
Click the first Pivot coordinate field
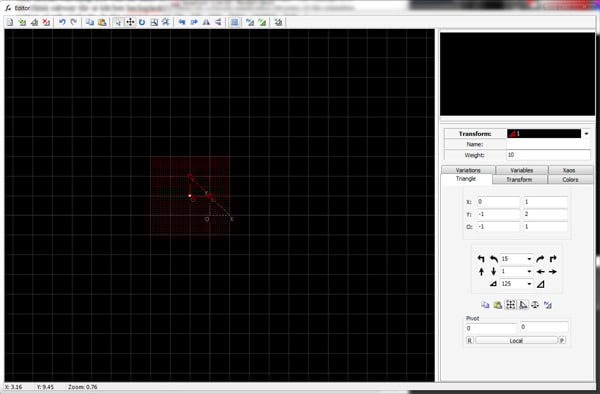pos(491,328)
